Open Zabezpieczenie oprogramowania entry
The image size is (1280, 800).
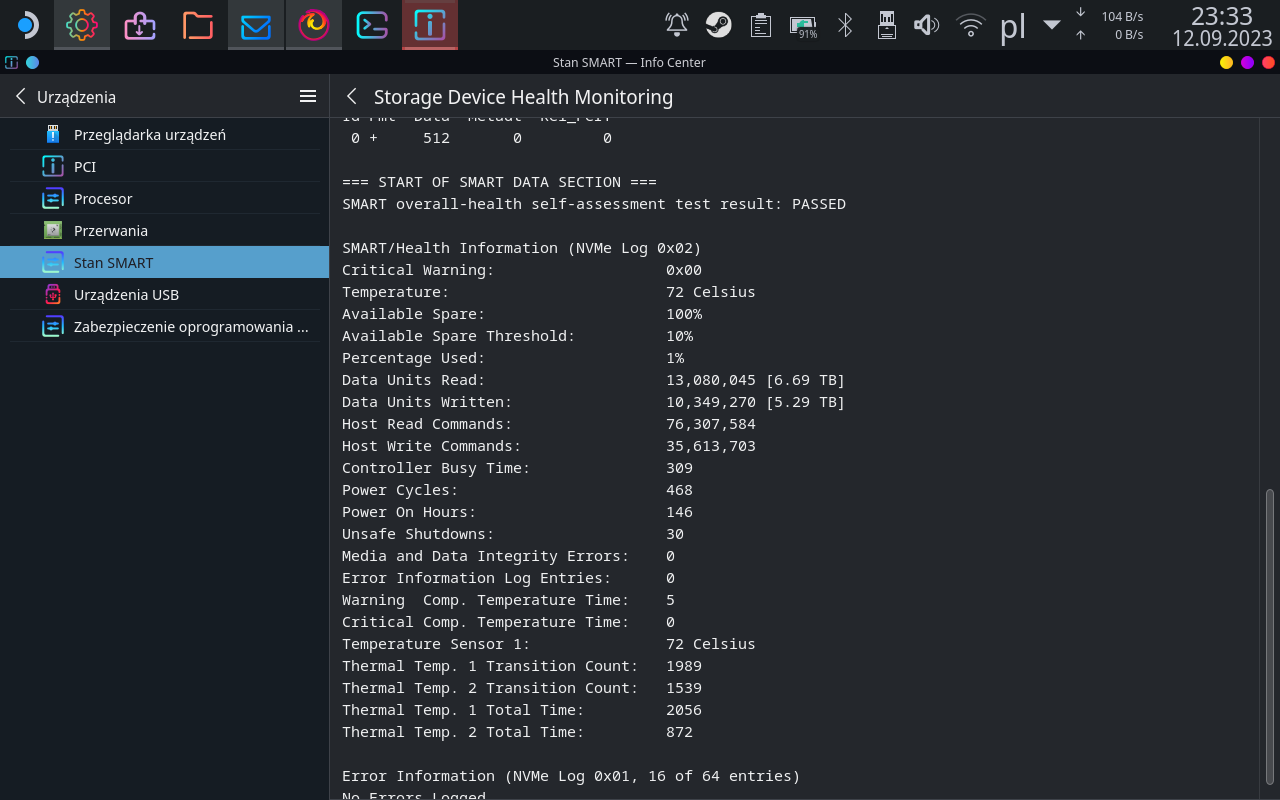(190, 327)
